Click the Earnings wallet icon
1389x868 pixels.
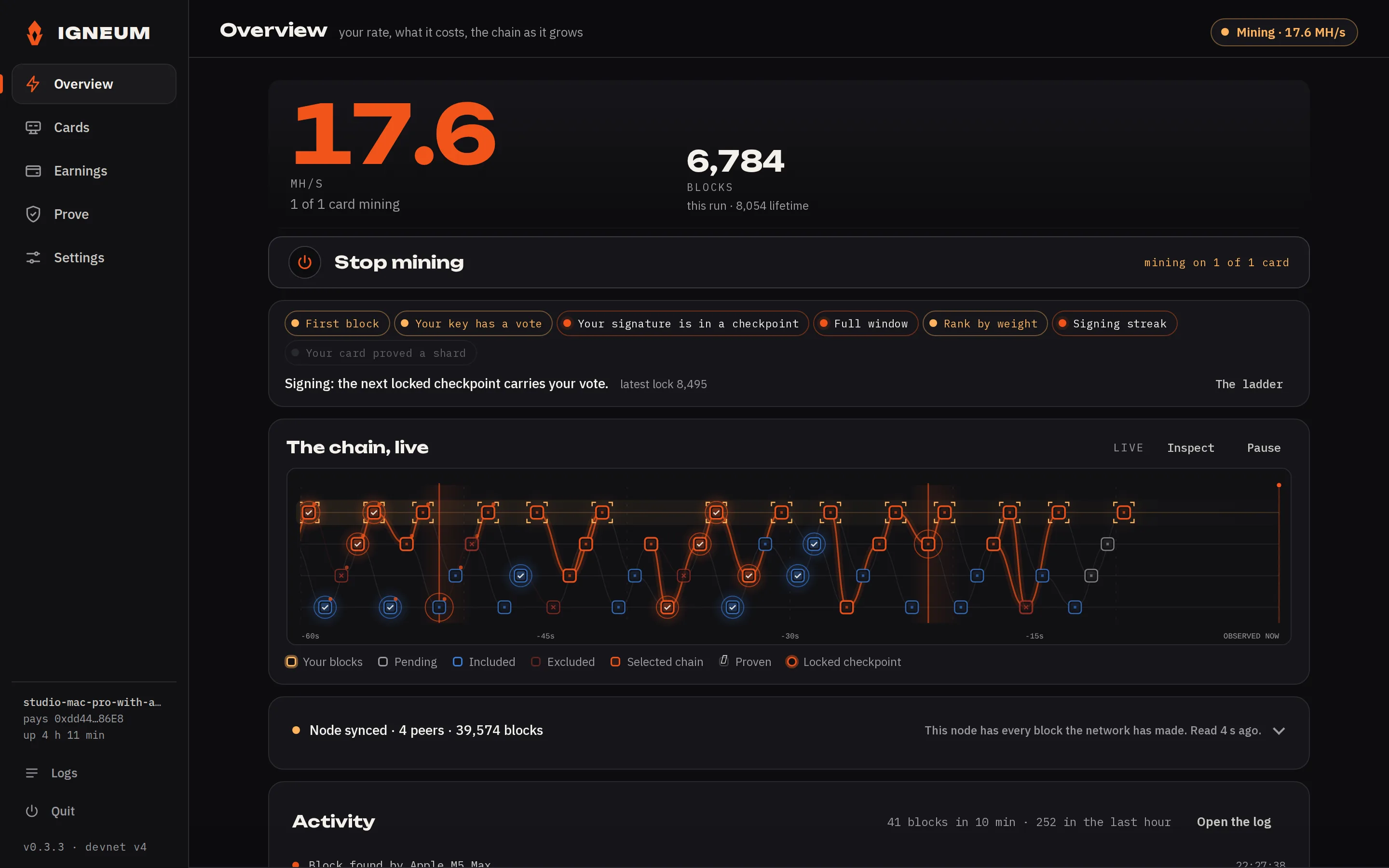tap(33, 171)
